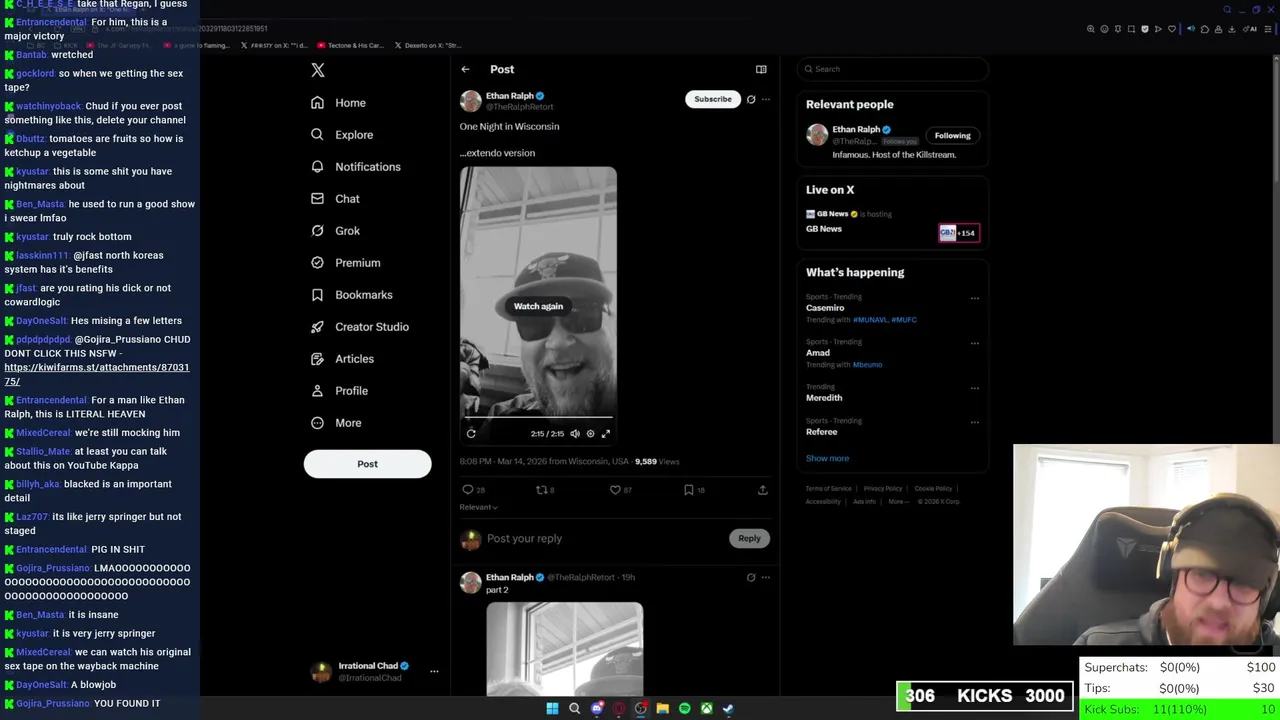
Task: Click the Grok icon on part 2 reply
Action: coord(751,577)
